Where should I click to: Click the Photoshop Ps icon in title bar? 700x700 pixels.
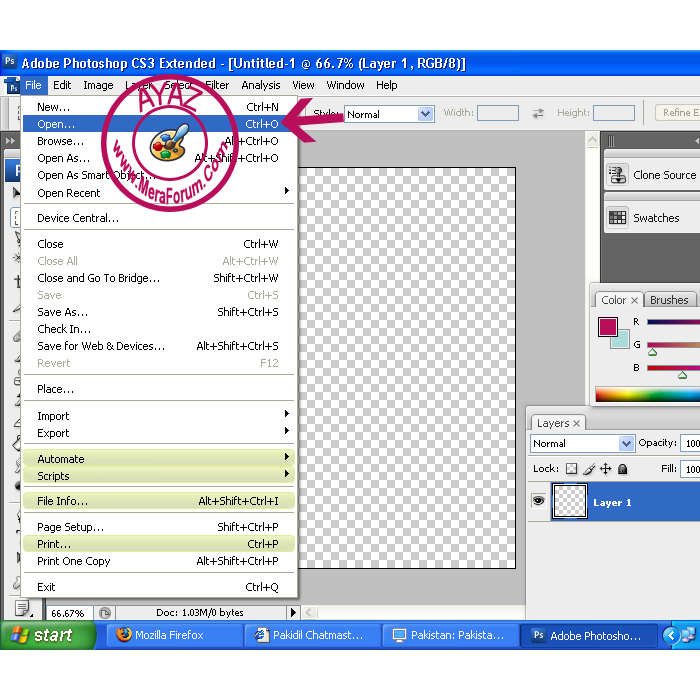10,62
